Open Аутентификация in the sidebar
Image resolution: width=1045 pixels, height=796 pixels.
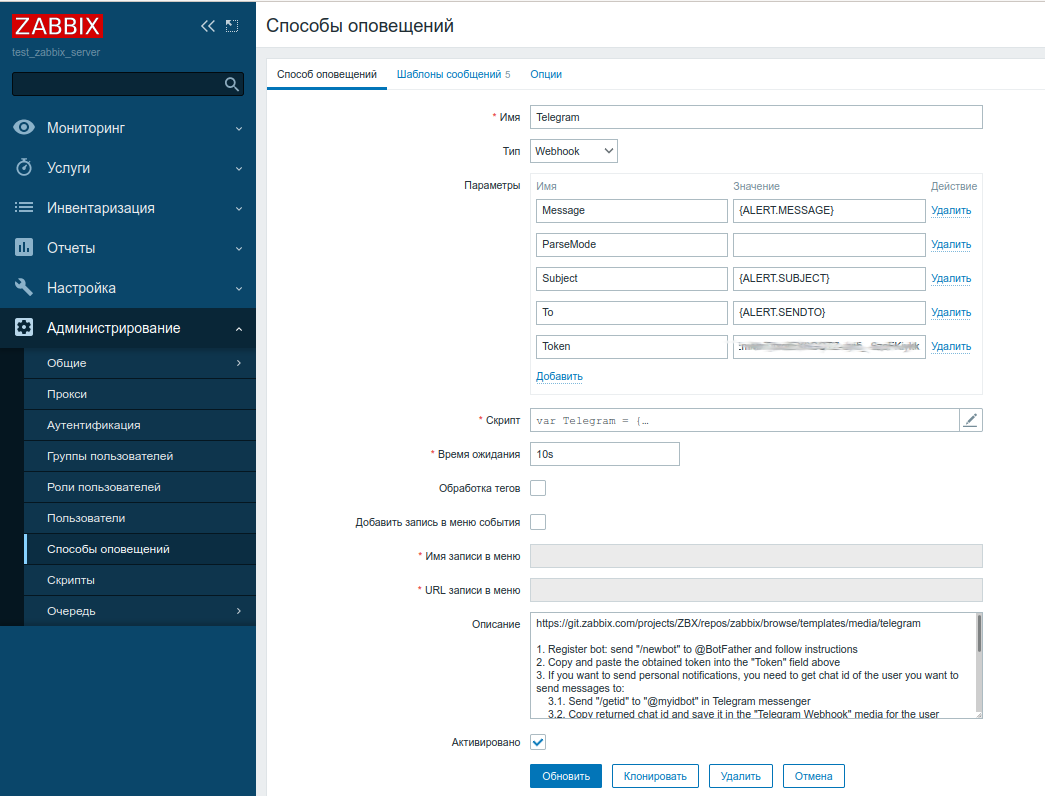tap(140, 425)
